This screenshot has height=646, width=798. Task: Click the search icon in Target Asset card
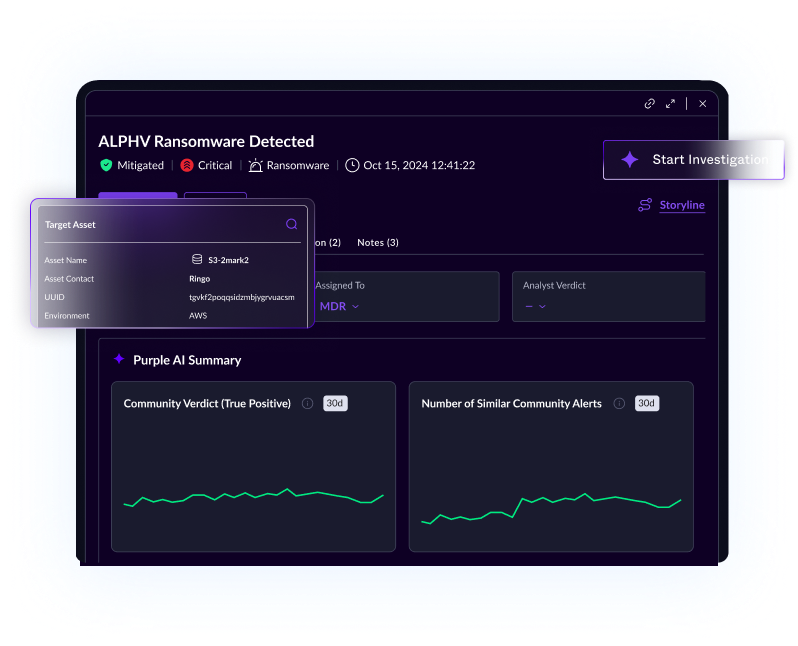292,225
